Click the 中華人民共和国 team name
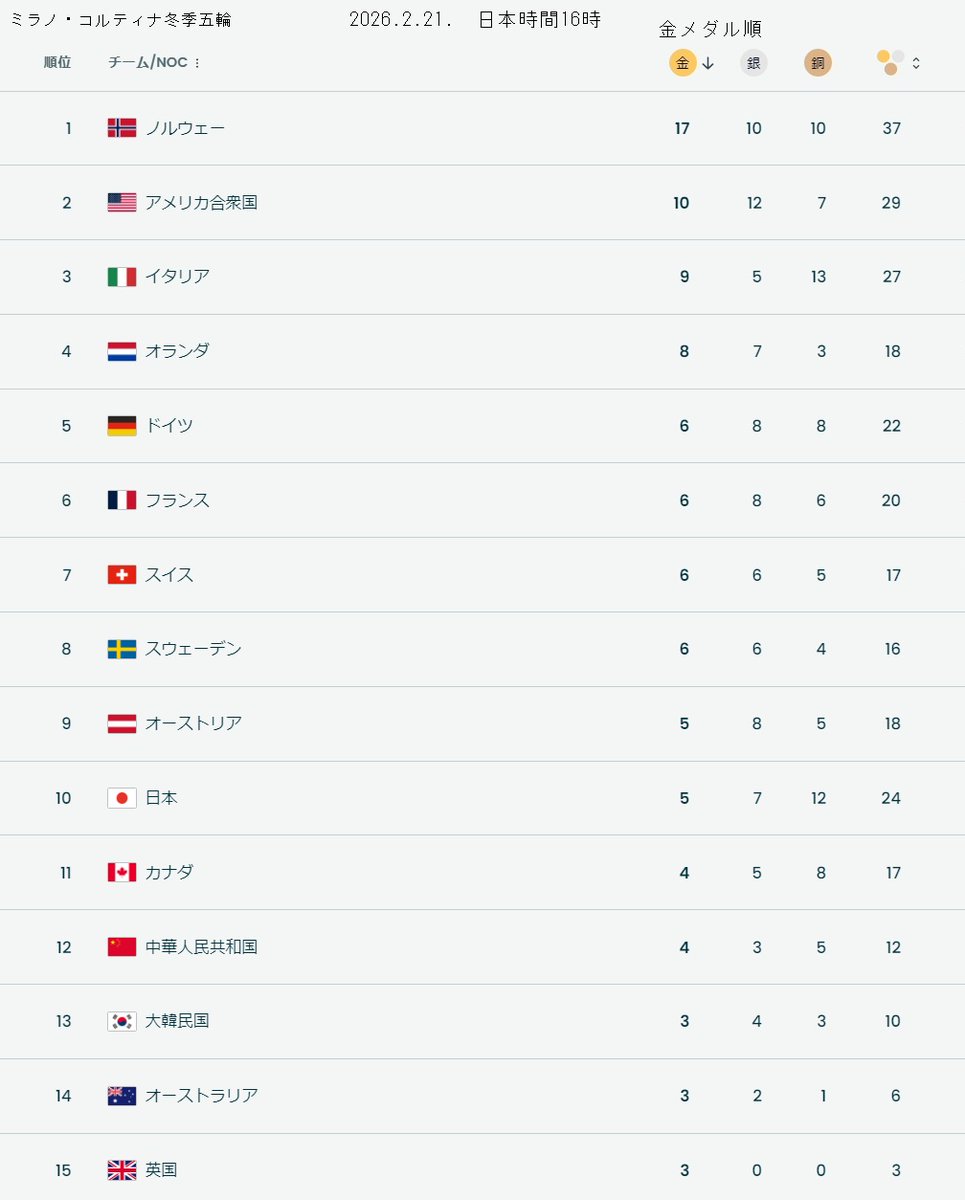This screenshot has height=1200, width=965. 201,947
